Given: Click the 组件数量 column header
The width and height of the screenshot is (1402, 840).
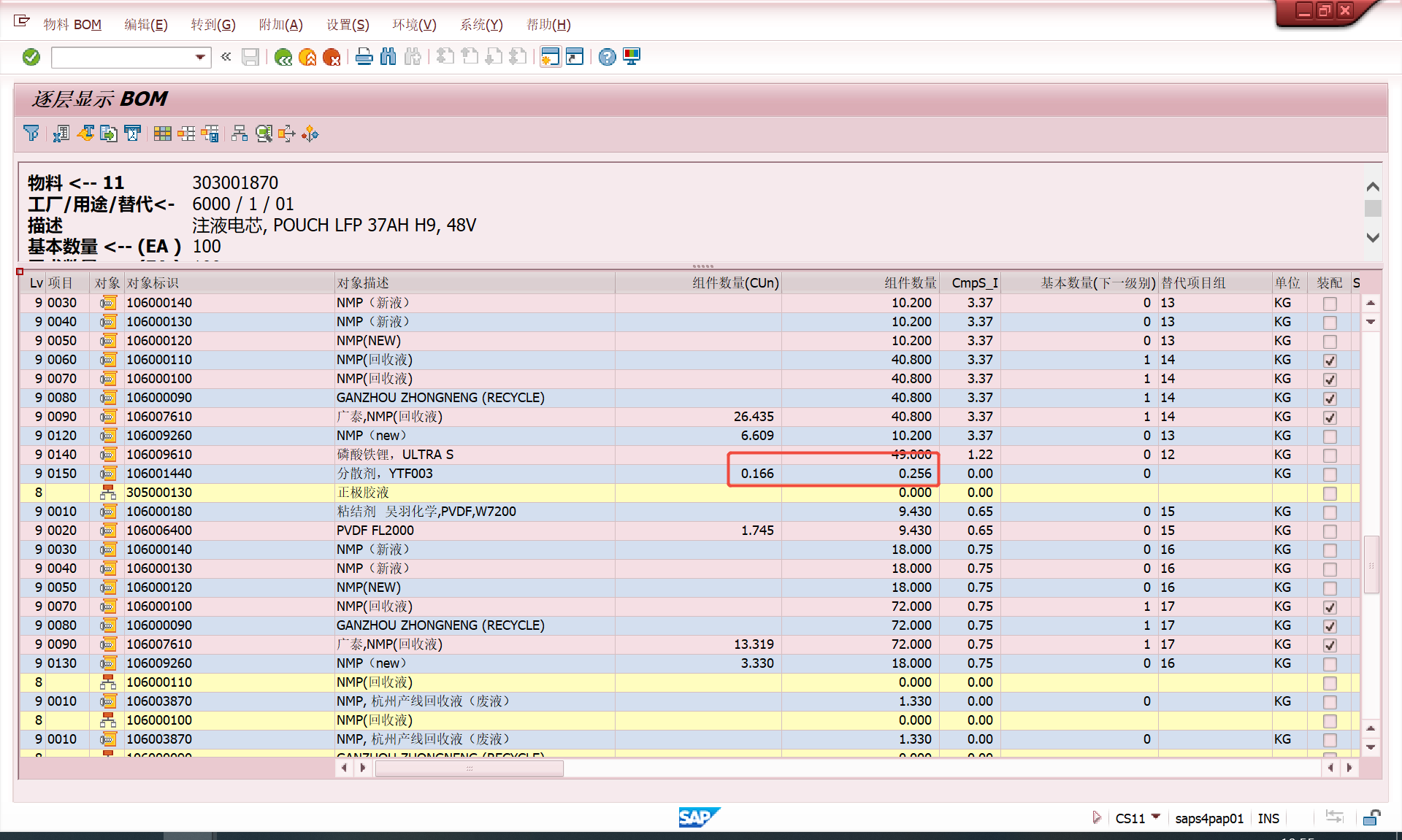Looking at the screenshot, I should pos(910,283).
